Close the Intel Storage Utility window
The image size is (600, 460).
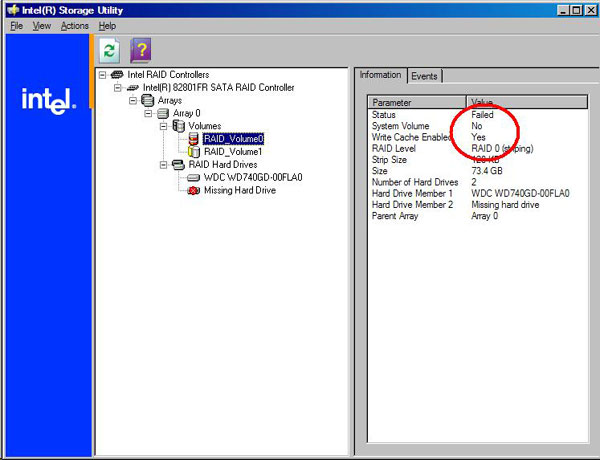point(591,10)
